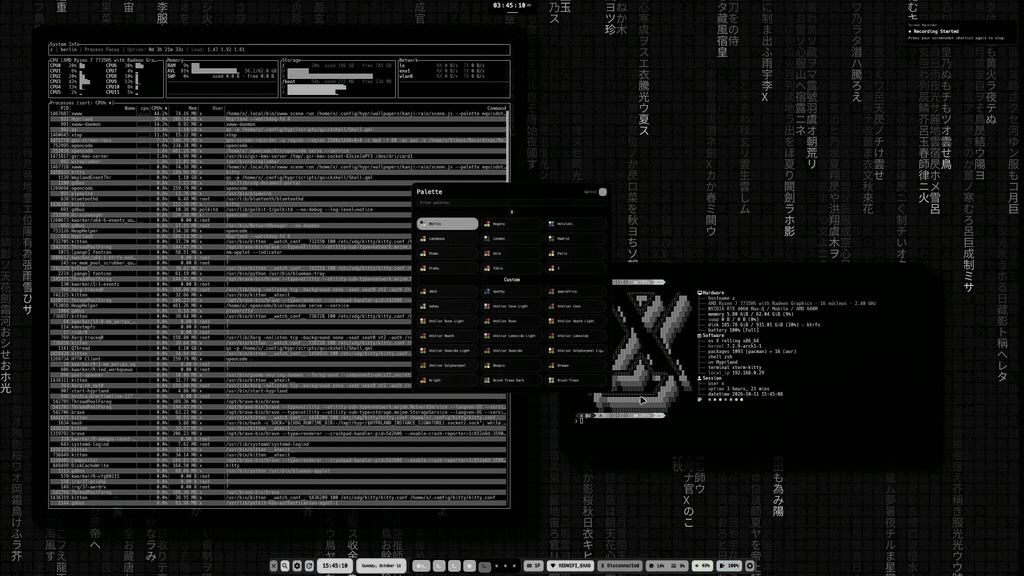Apply the Lahabana palette
This screenshot has width=1024, height=576.
tap(447, 238)
